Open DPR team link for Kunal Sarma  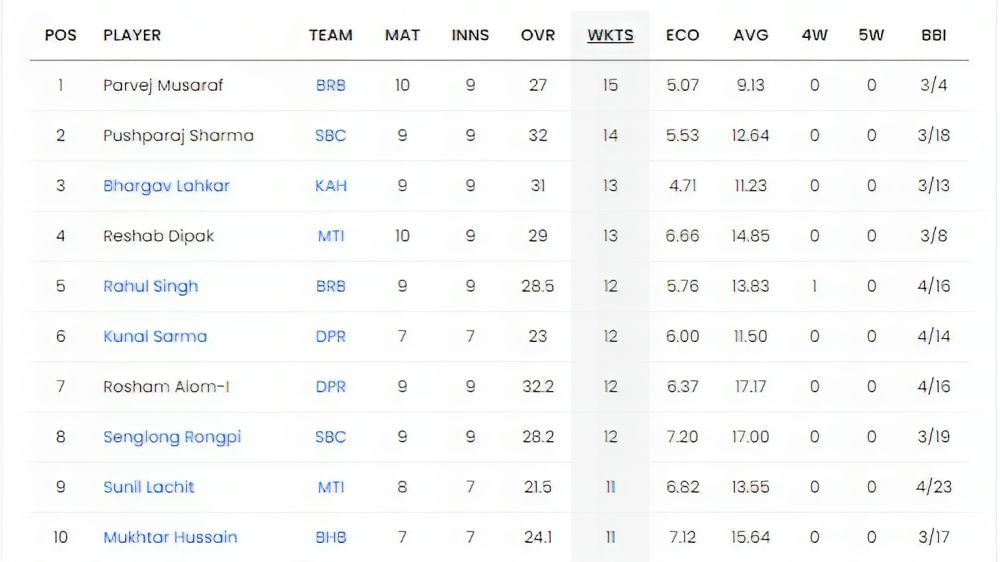click(x=330, y=336)
